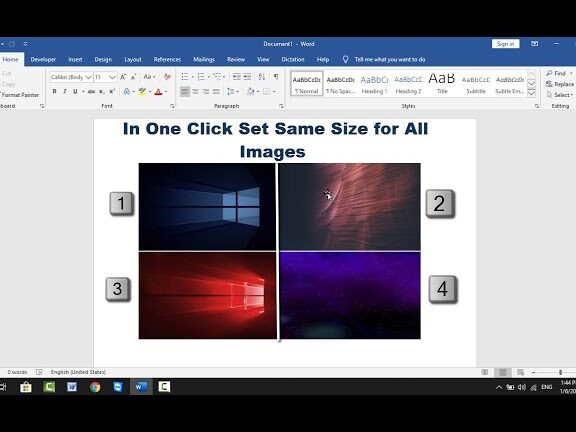This screenshot has width=576, height=432.
Task: Decrease font size with Shrink Font
Action: [133, 77]
